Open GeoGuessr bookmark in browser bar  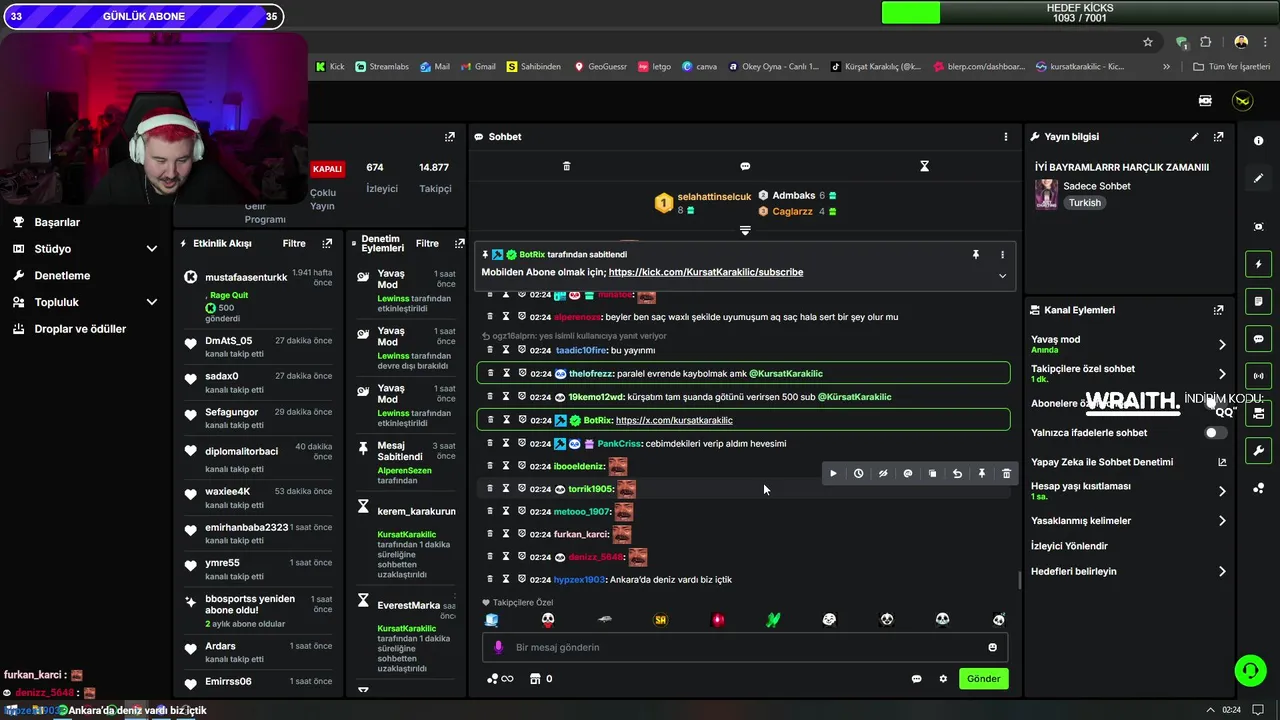click(600, 67)
